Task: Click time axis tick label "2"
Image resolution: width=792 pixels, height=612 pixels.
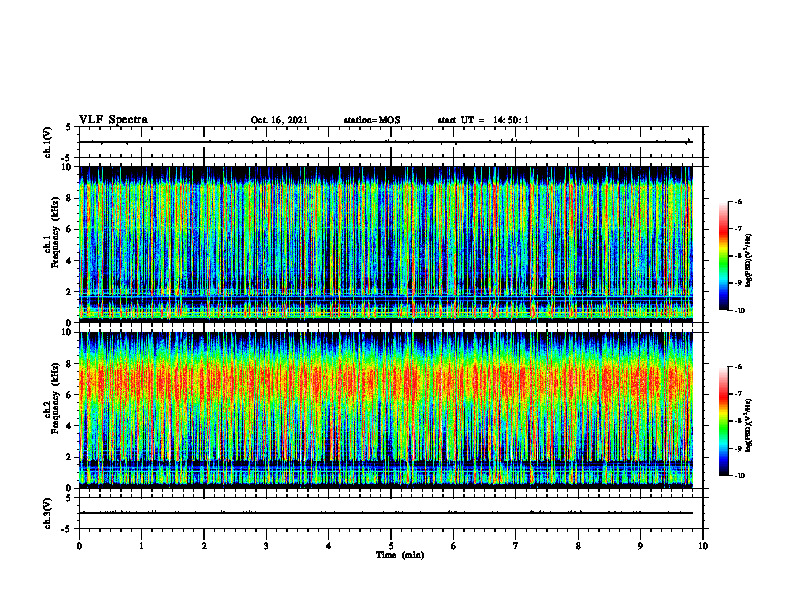Action: pyautogui.click(x=204, y=546)
